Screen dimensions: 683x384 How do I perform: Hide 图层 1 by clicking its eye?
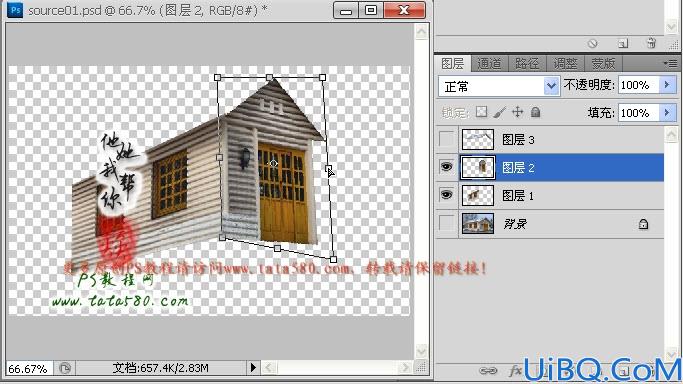click(x=446, y=195)
